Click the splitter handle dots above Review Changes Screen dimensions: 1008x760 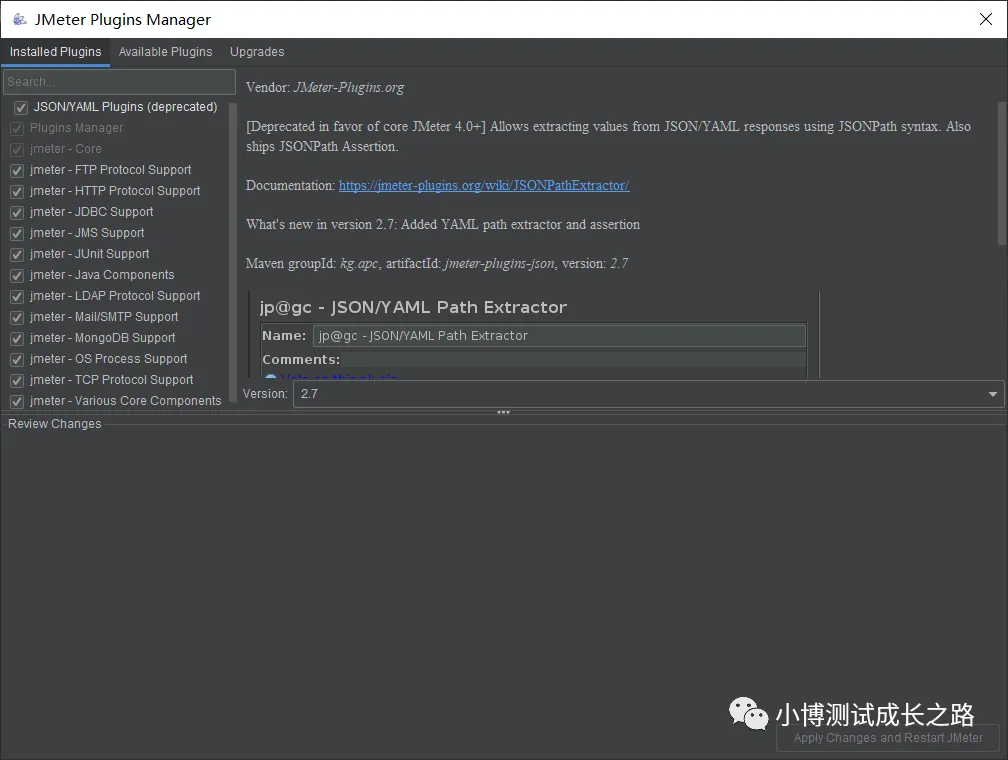503,412
